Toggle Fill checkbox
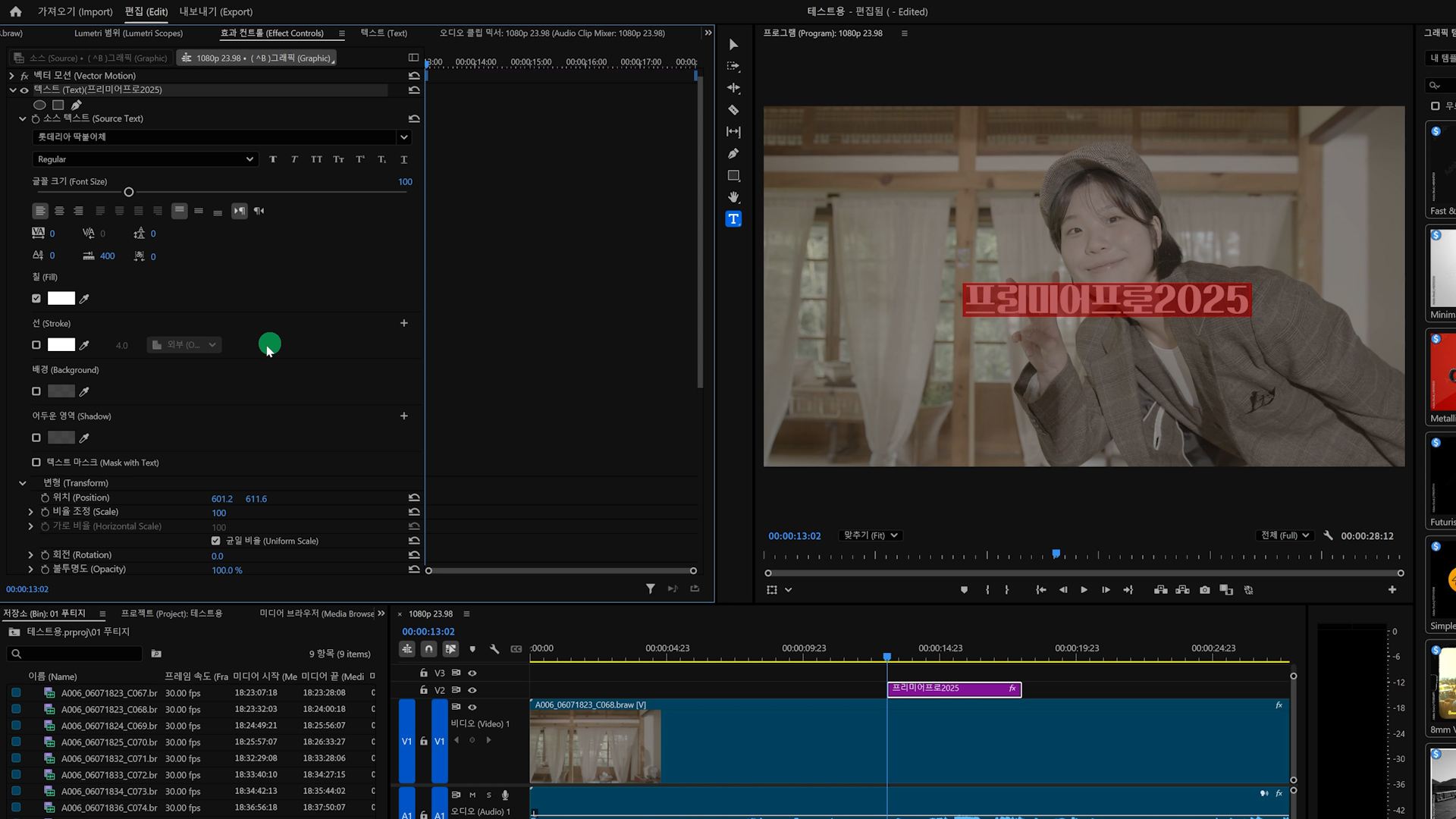 click(x=36, y=299)
